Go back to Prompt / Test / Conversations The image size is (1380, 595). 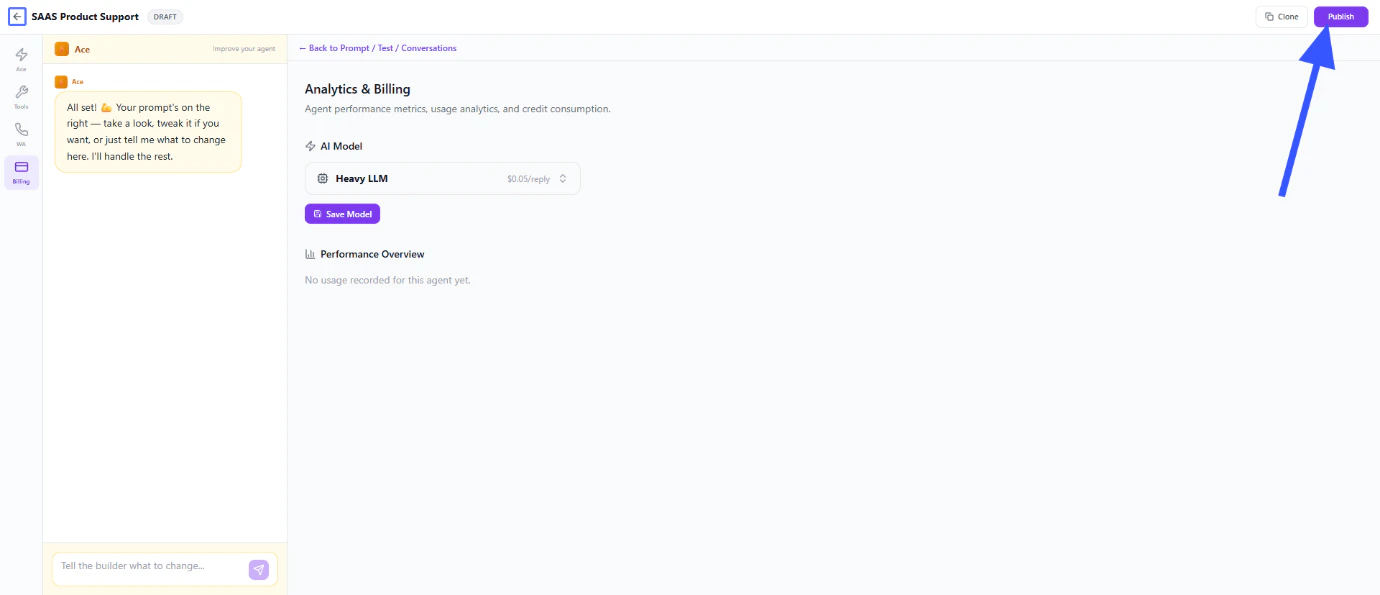[378, 48]
